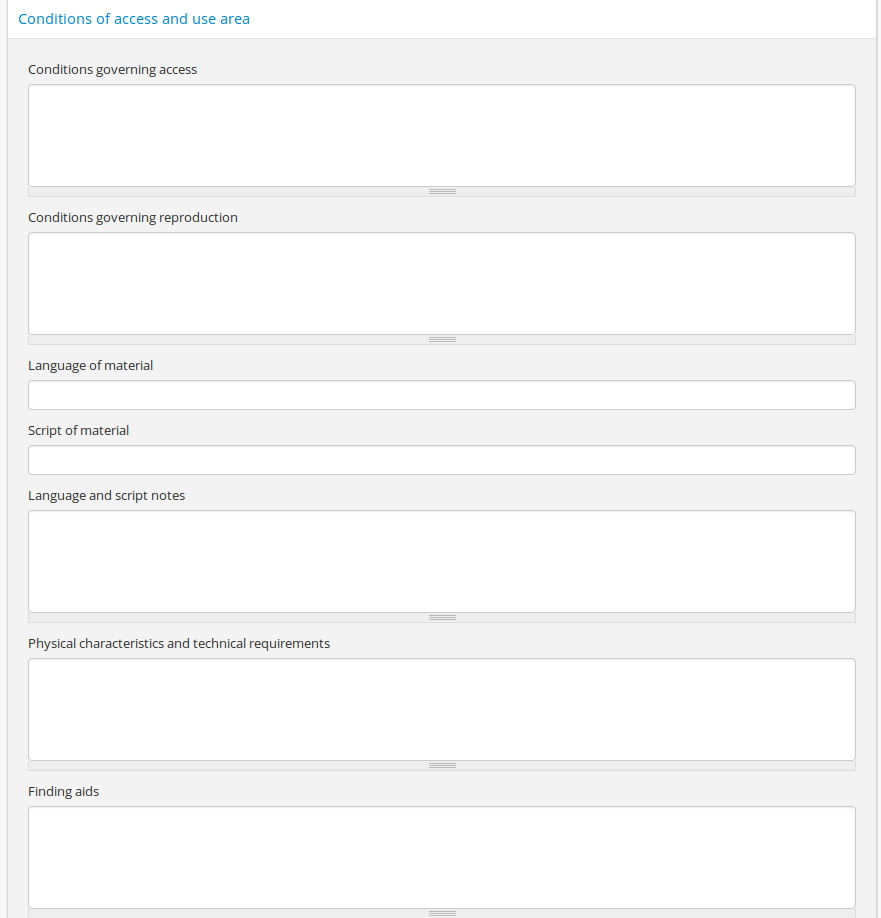Collapse the Conditions of access and use area section

click(x=134, y=19)
